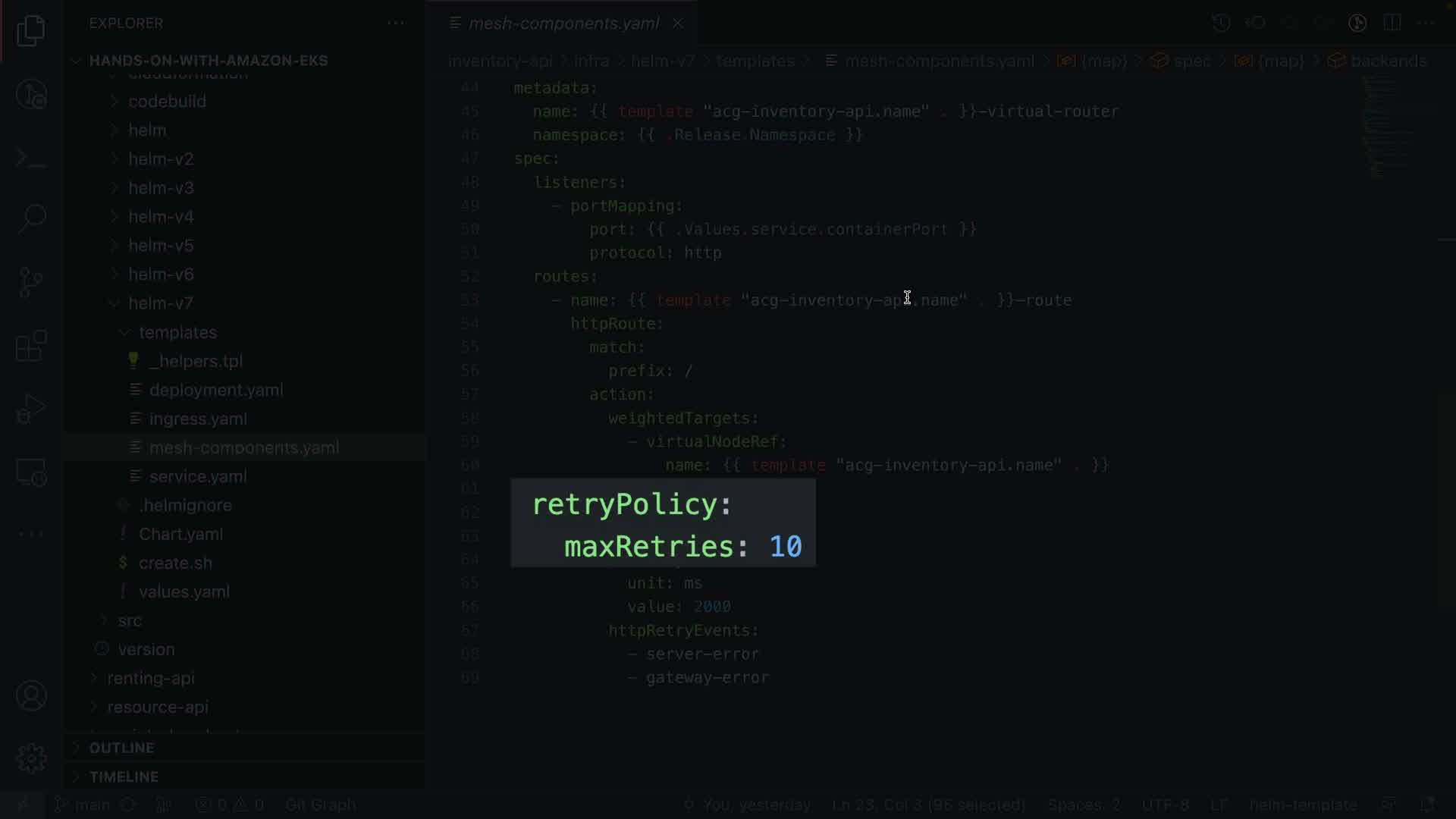This screenshot has height=819, width=1456.
Task: Open Remote Explorer icon in activity bar
Action: point(31,472)
